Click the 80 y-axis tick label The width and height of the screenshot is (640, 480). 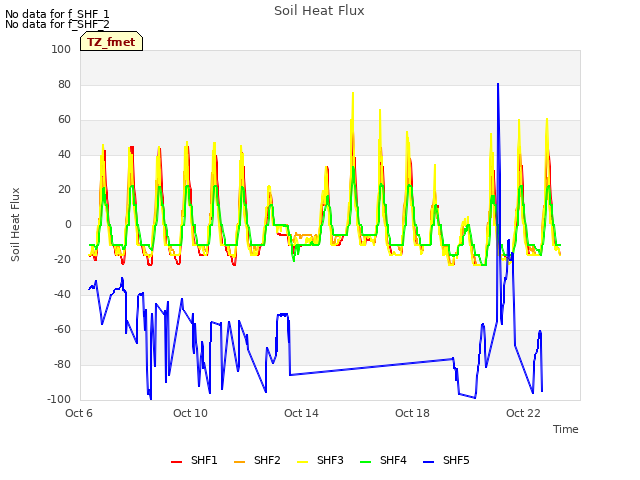64,84
